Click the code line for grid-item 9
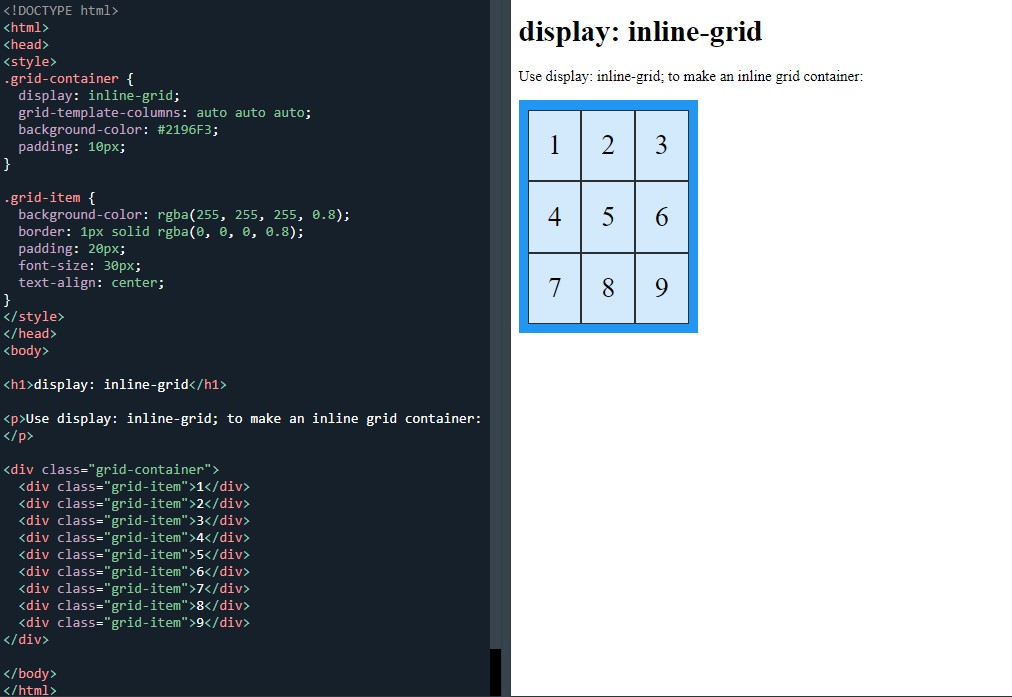Image resolution: width=1012 pixels, height=697 pixels. pos(134,623)
